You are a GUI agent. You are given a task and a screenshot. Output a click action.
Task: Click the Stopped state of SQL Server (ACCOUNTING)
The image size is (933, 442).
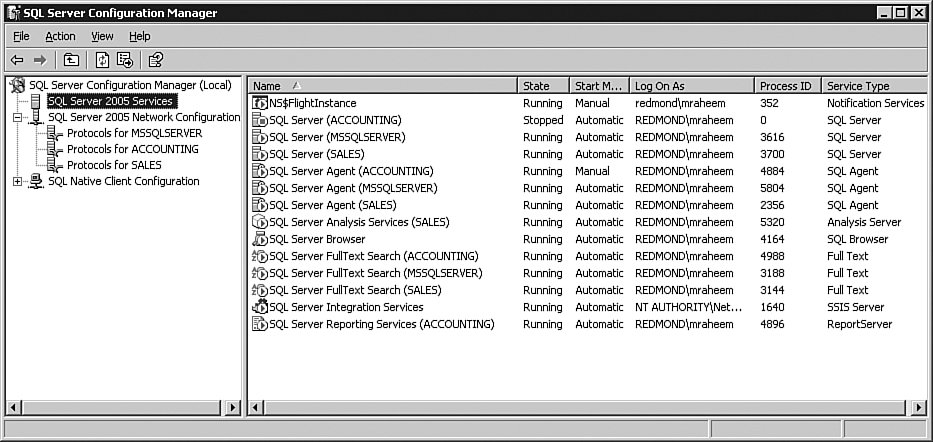pos(543,120)
